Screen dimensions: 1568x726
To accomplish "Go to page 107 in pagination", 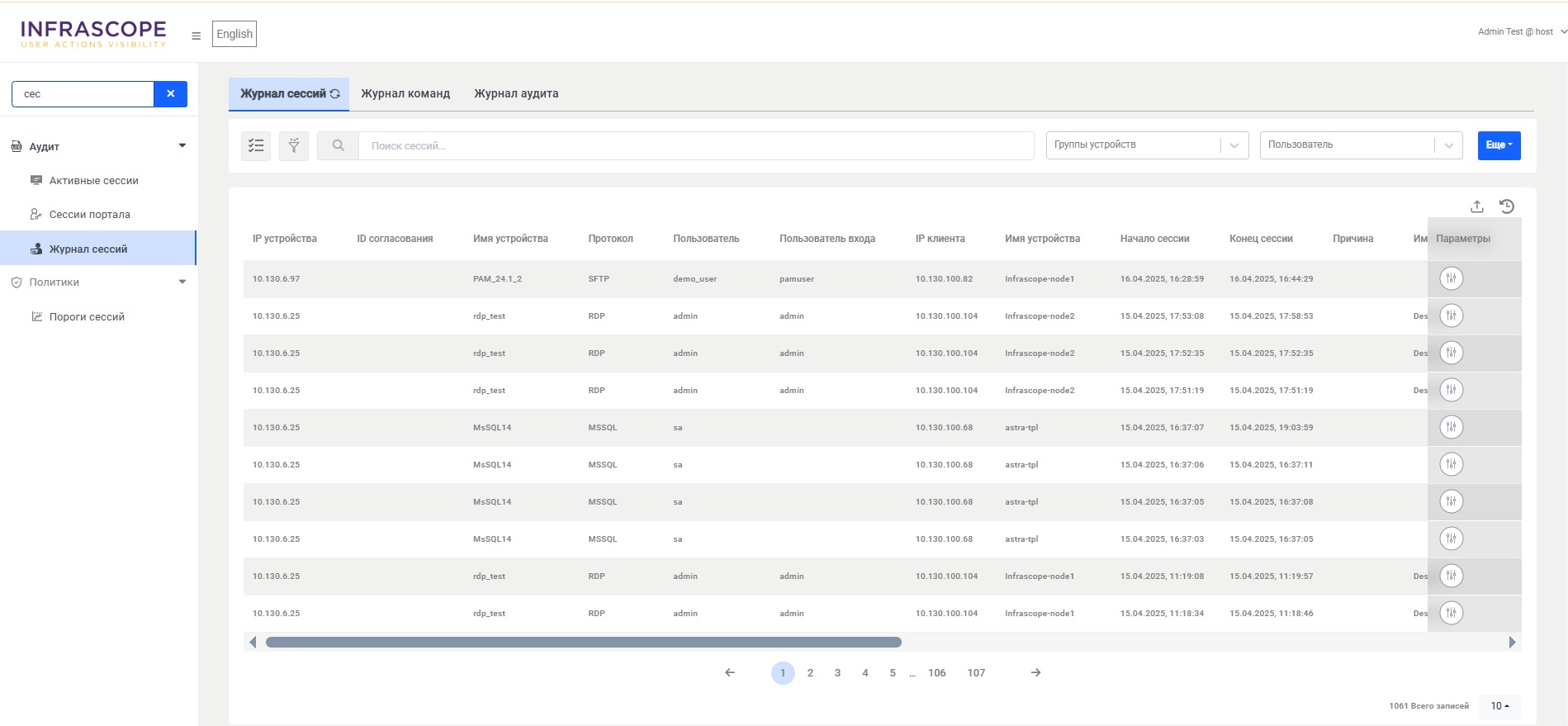I will point(976,673).
